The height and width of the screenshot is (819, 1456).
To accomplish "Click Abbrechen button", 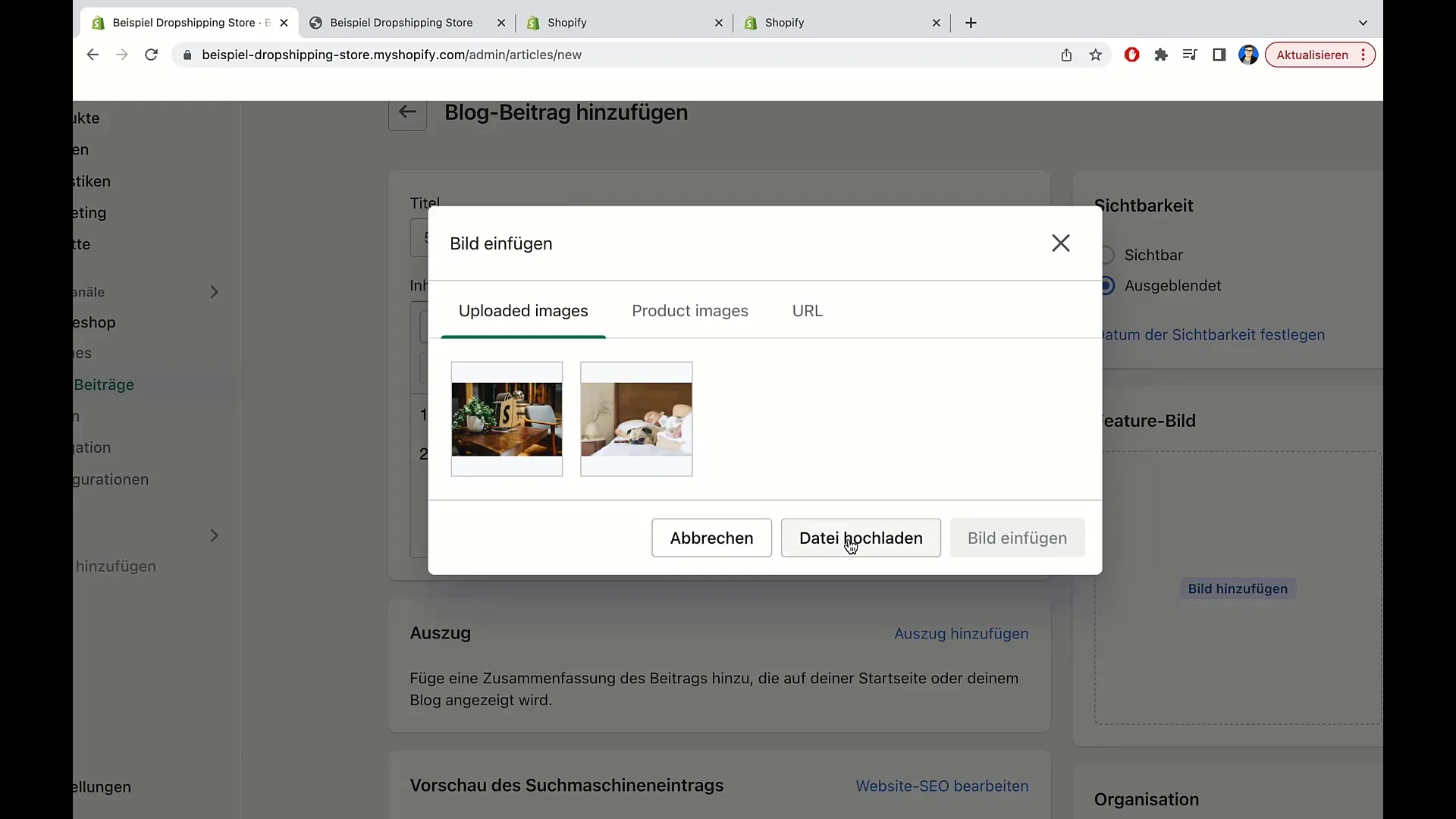I will point(711,538).
